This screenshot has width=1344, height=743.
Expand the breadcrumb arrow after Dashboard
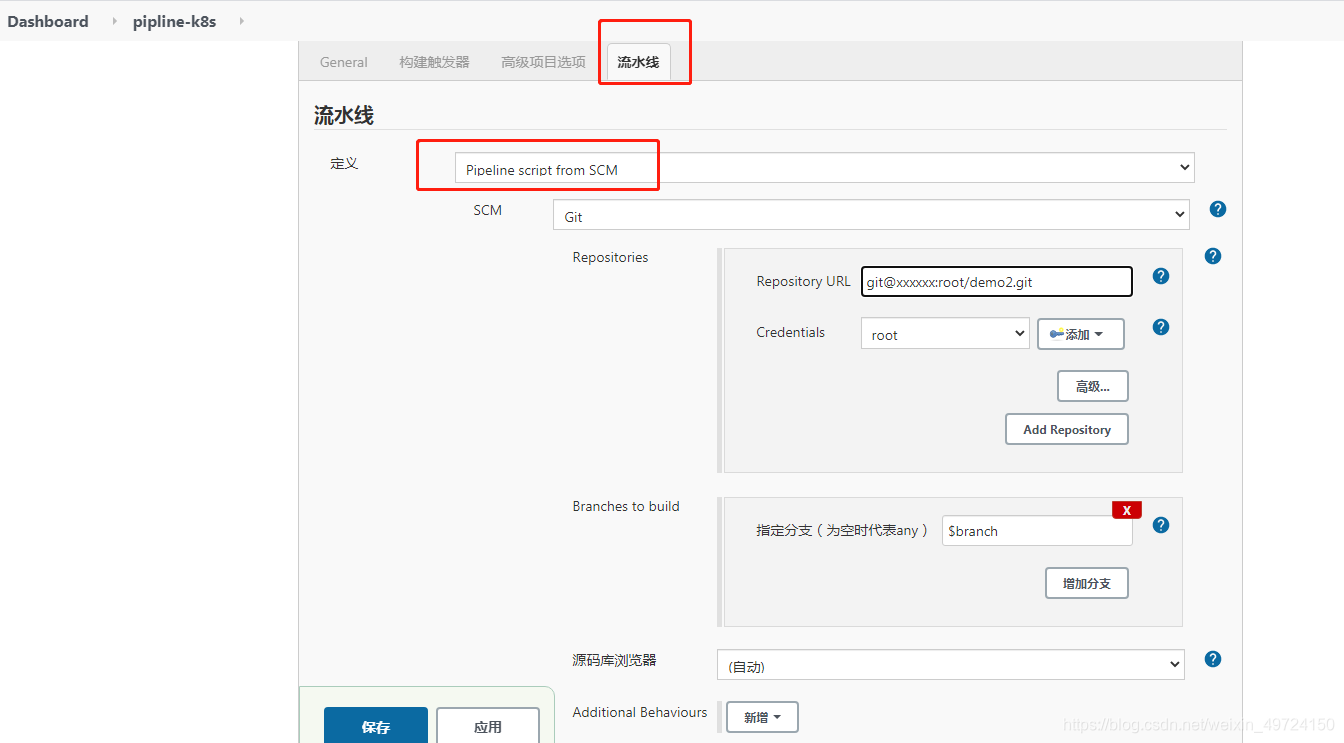point(114,21)
